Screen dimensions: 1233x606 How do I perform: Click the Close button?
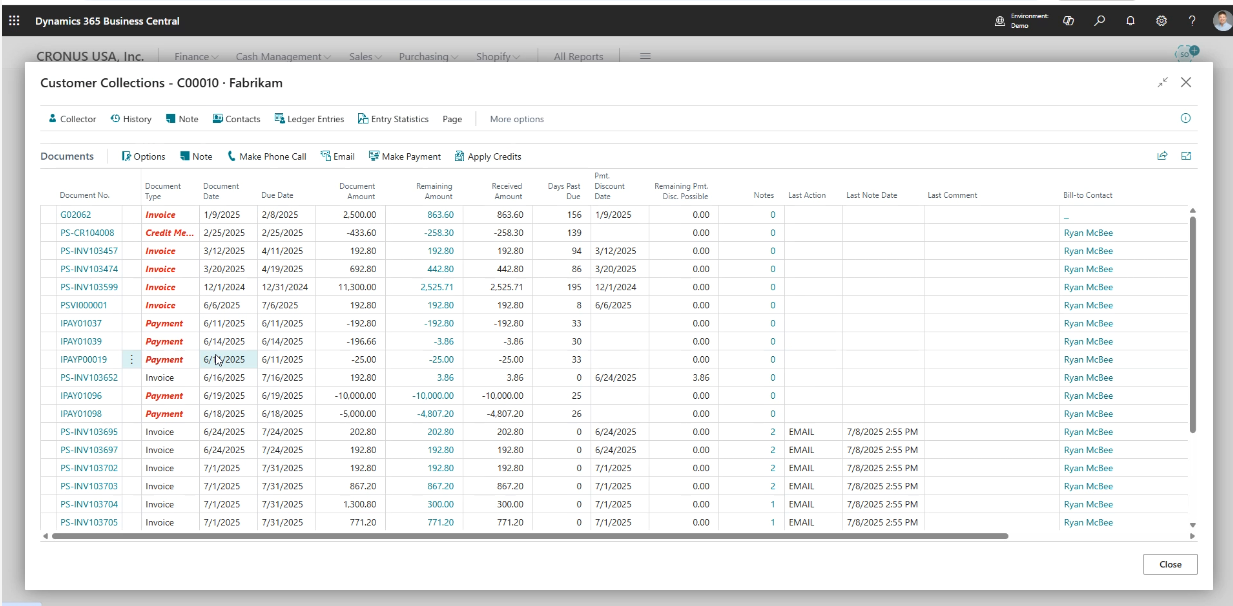point(1170,564)
